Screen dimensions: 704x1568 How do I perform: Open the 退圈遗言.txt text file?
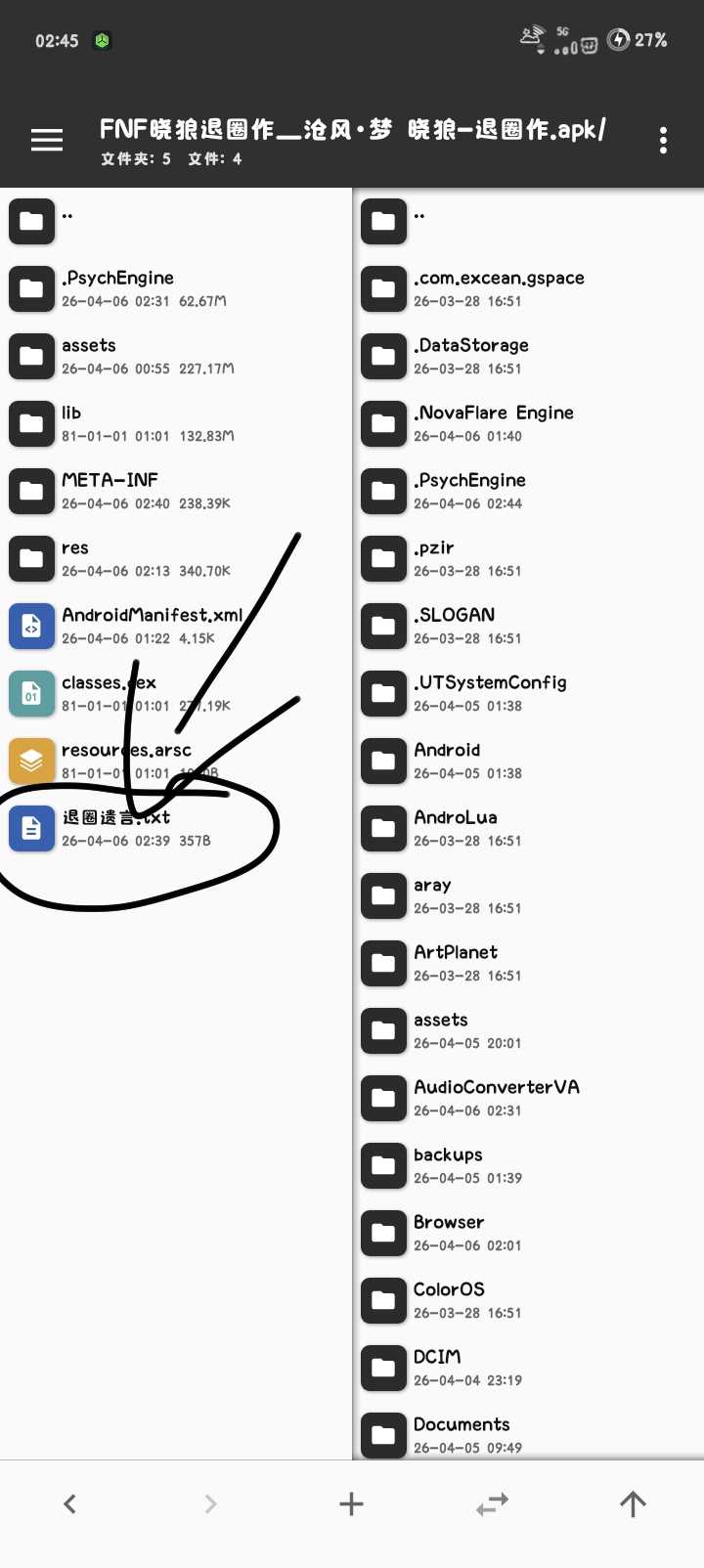[x=176, y=828]
